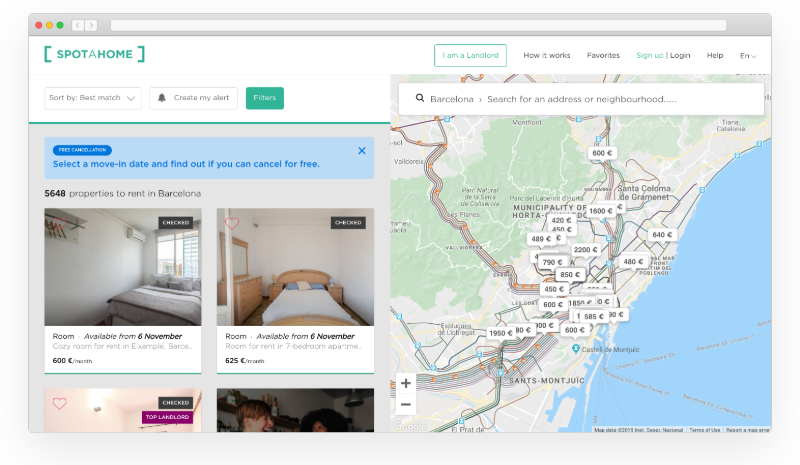Viewport: 800px width, 465px height.
Task: Click the Report a map error link
Action: [x=748, y=430]
